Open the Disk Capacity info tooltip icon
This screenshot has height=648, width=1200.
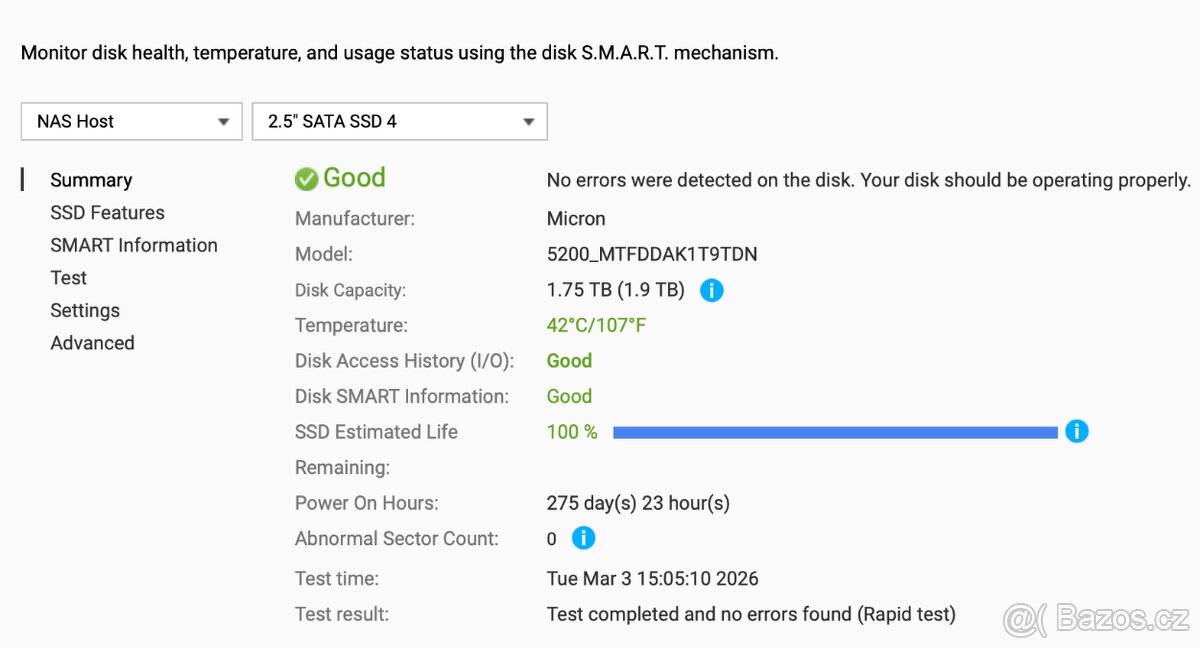711,290
